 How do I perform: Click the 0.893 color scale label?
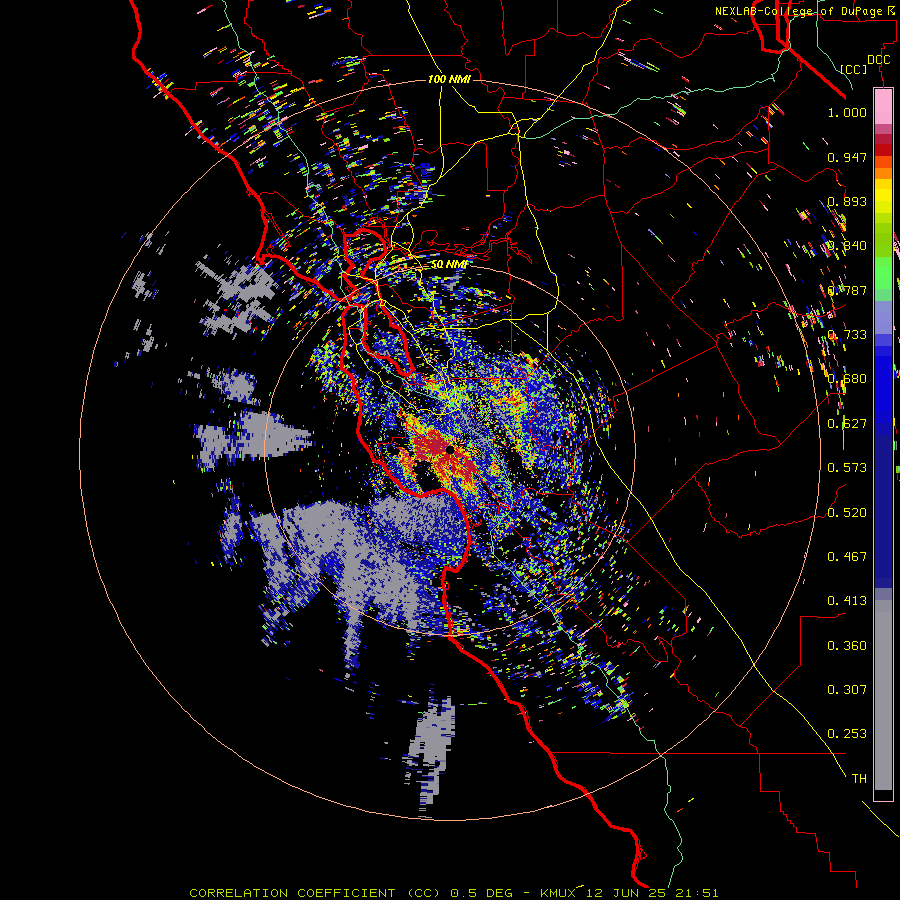pos(847,201)
